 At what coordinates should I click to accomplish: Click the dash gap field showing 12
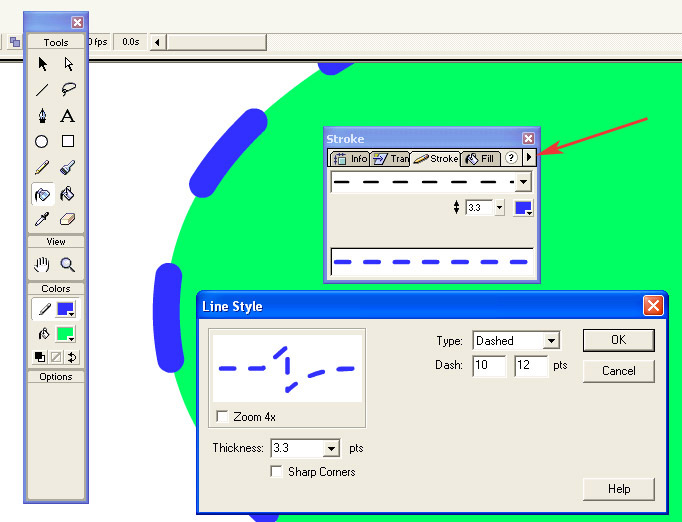pyautogui.click(x=531, y=365)
